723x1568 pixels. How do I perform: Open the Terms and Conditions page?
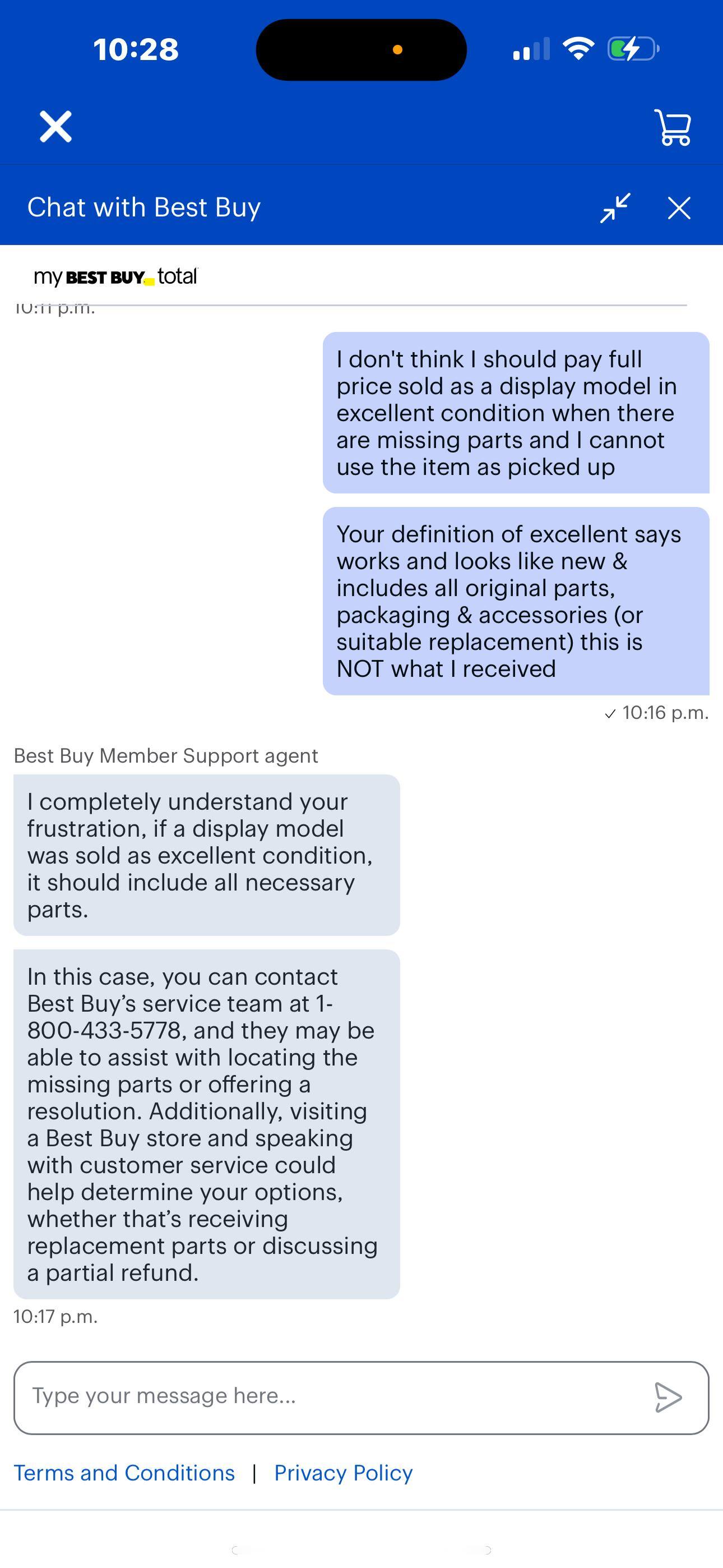click(124, 1473)
